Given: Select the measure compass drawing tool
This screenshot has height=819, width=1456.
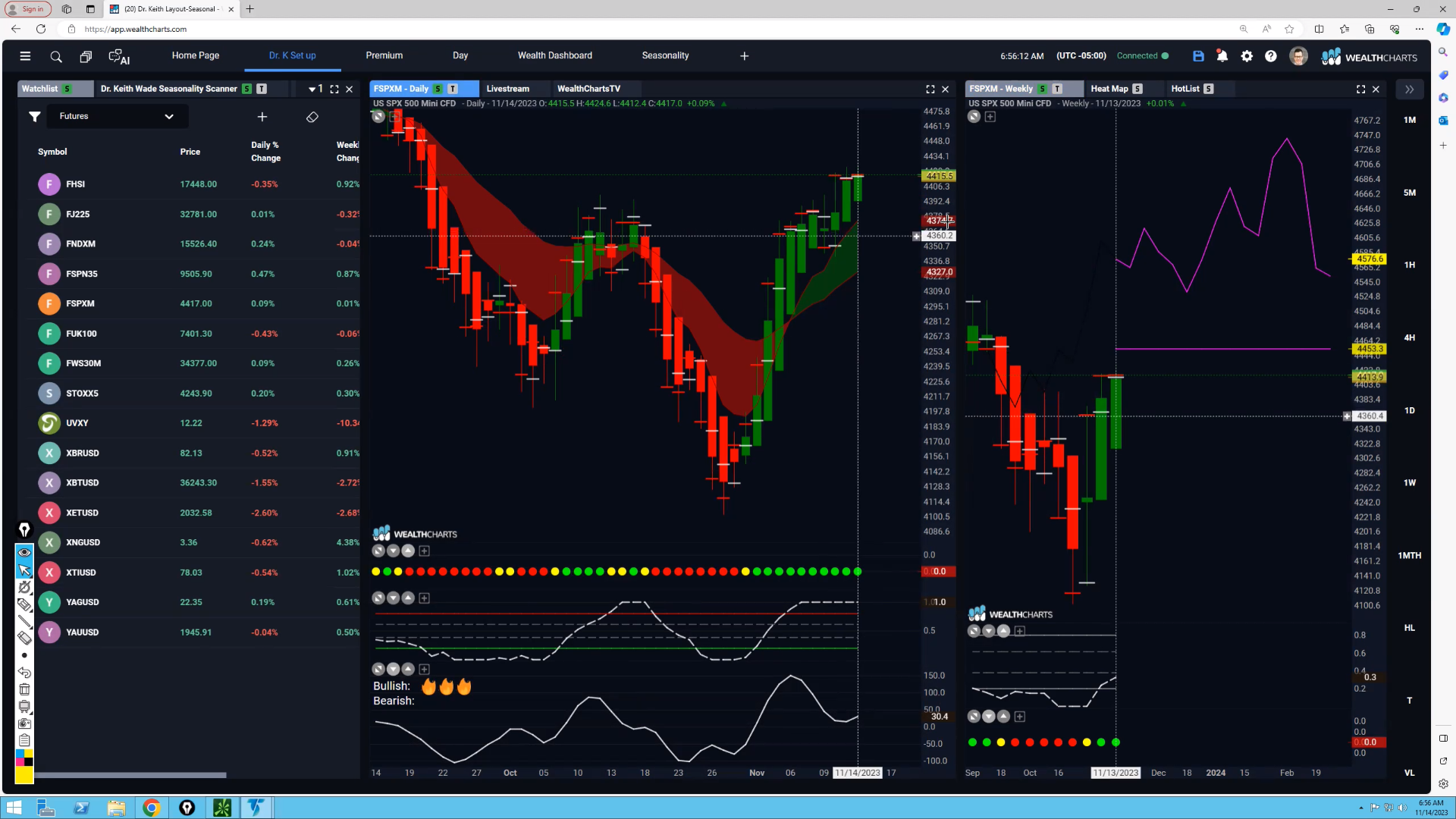Looking at the screenshot, I should [x=24, y=587].
